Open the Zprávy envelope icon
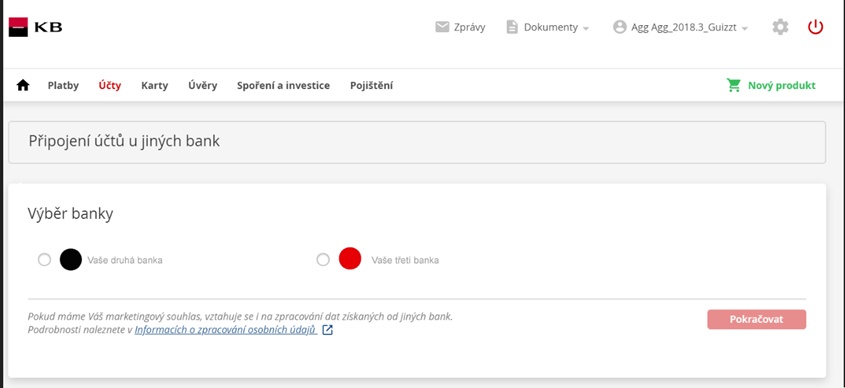 pyautogui.click(x=442, y=27)
